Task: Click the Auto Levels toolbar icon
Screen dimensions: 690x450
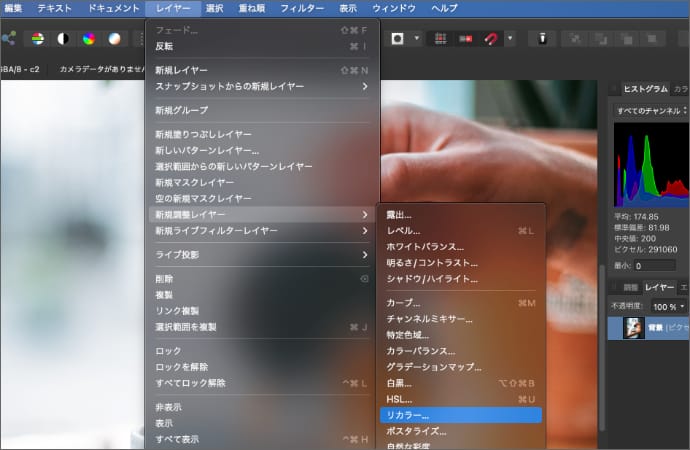Action: point(38,39)
